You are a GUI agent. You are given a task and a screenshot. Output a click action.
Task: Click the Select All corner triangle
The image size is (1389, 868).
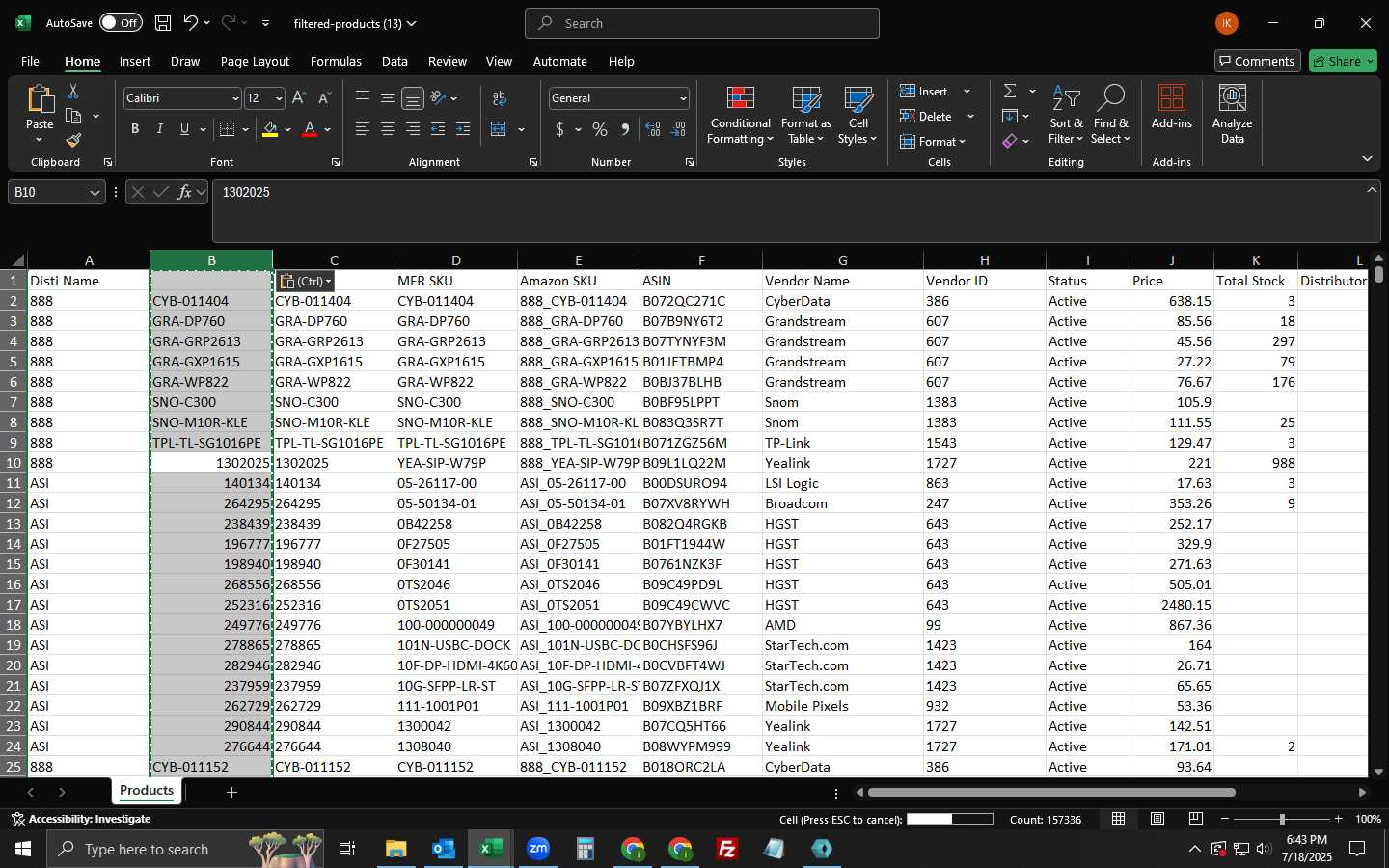[17, 259]
